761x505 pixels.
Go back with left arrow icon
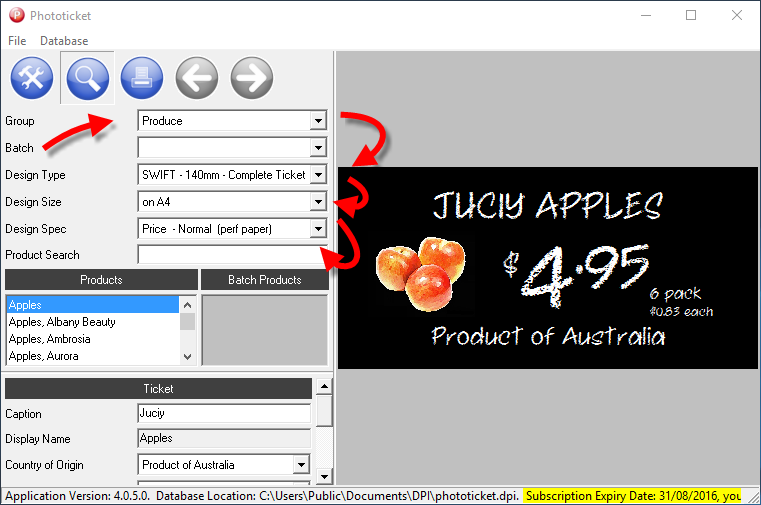point(197,78)
